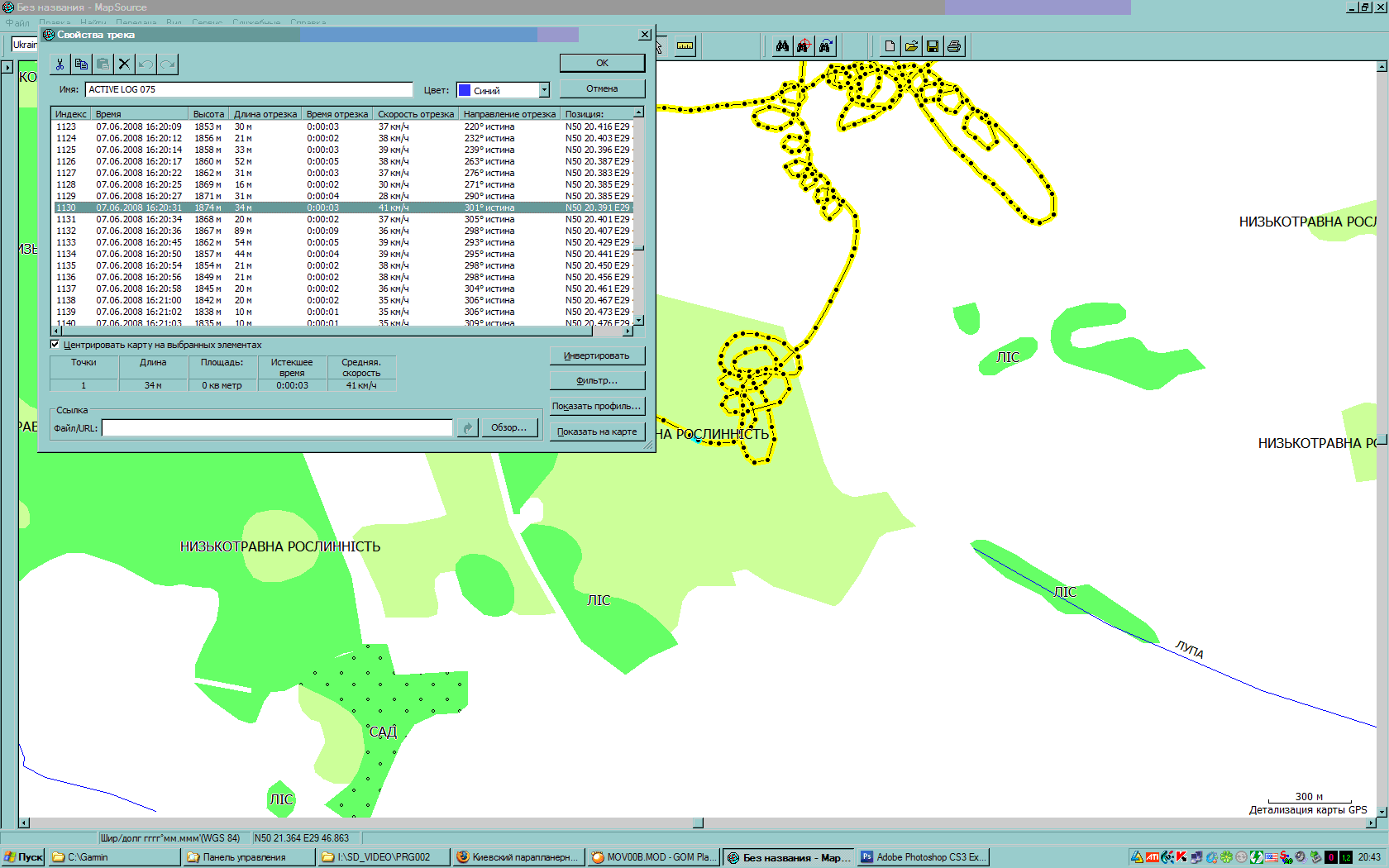
Task: Click the Copy icon in track properties toolbar
Action: point(81,64)
